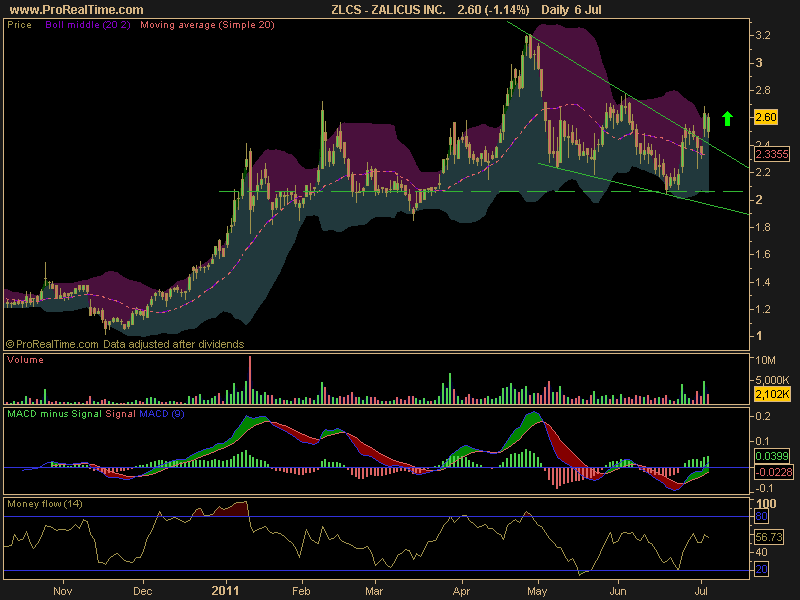Image resolution: width=800 pixels, height=600 pixels.
Task: Click the Mar label on time axis
Action: coord(374,591)
